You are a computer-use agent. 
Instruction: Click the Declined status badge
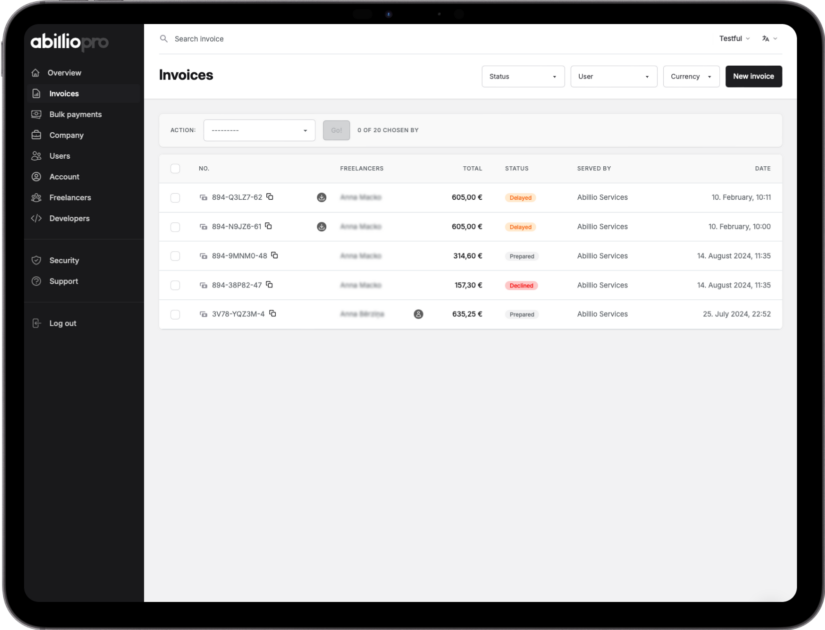click(x=521, y=285)
